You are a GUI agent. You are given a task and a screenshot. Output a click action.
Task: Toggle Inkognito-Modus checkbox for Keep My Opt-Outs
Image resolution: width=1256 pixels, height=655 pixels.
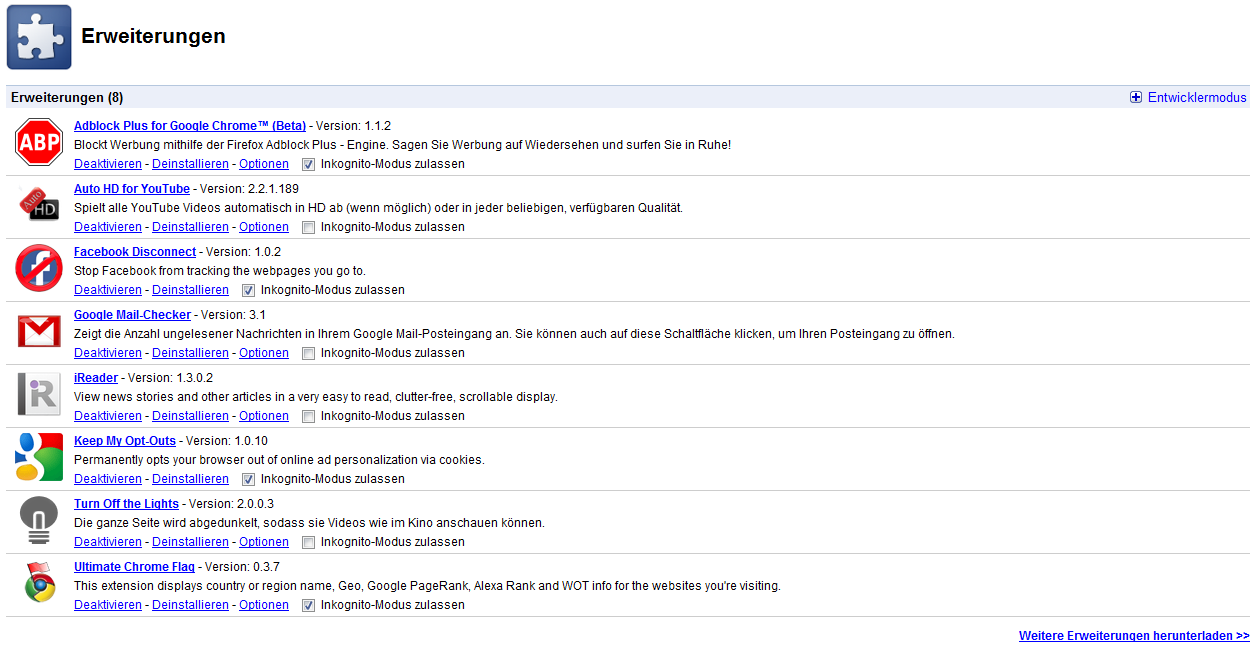click(x=248, y=479)
